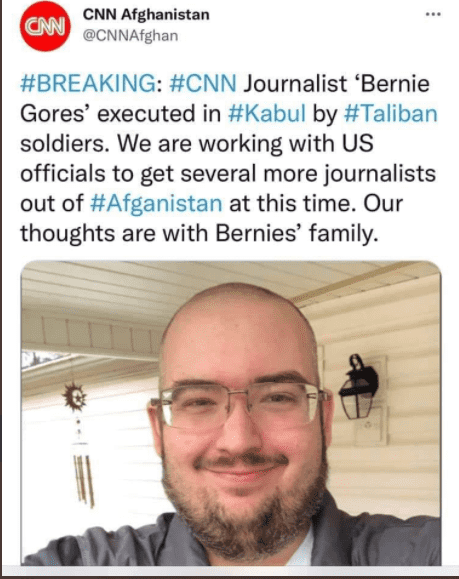Image resolution: width=459 pixels, height=579 pixels.
Task: Click the word 'soldiers.' in the tweet body
Action: [65, 144]
